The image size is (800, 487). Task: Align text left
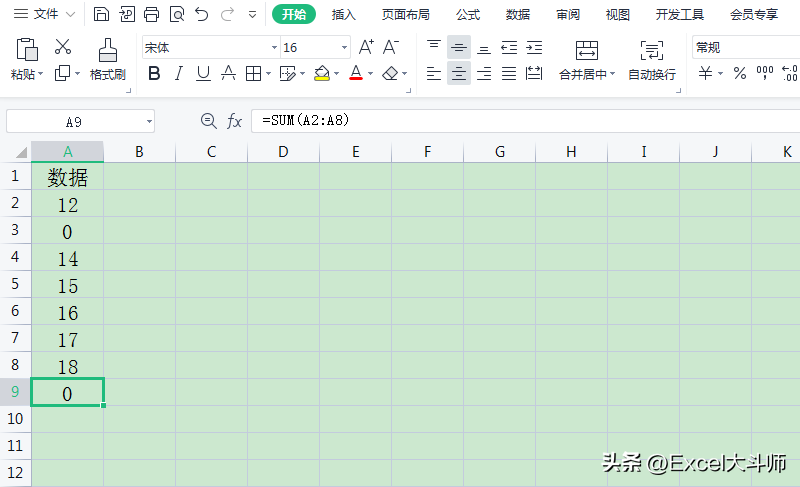[x=434, y=74]
